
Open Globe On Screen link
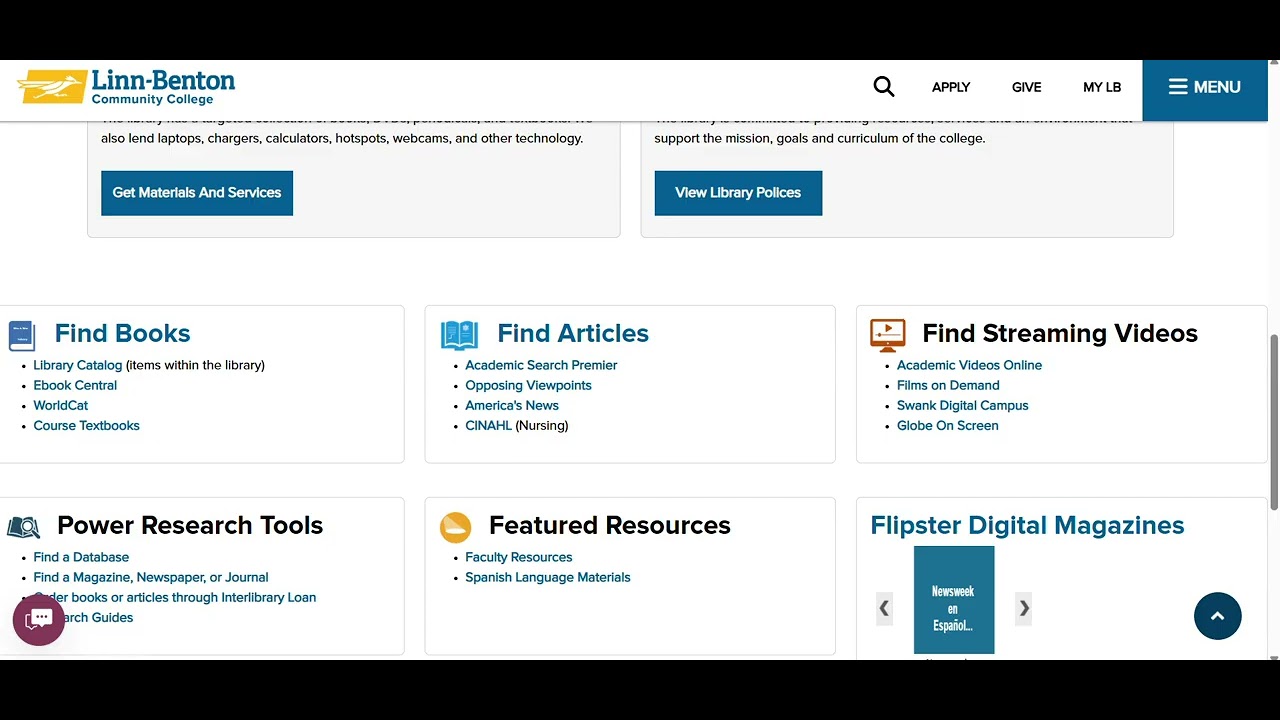tap(948, 425)
